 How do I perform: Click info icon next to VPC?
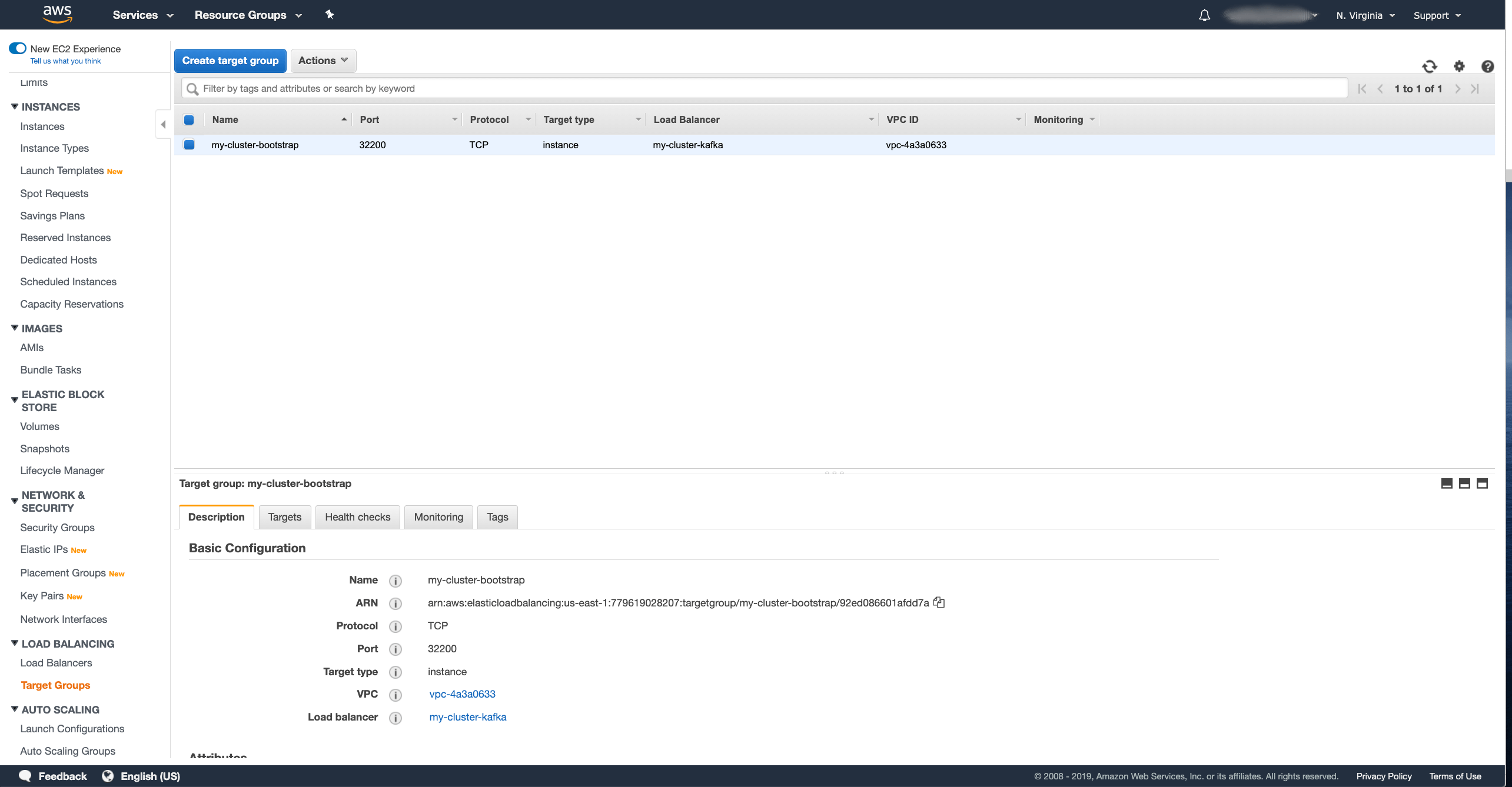pyautogui.click(x=396, y=695)
